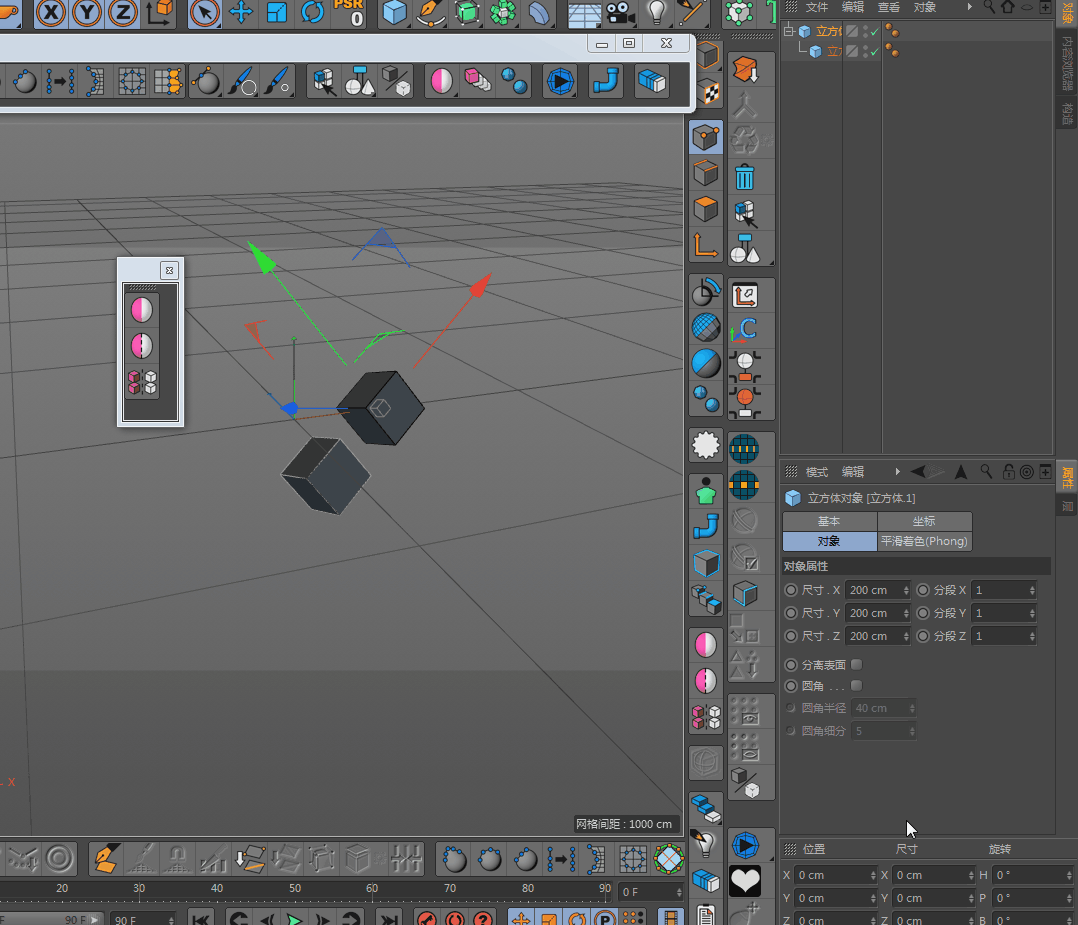This screenshot has height=925, width=1078.
Task: Click frame 50 on the timeline ruler
Action: click(x=295, y=888)
